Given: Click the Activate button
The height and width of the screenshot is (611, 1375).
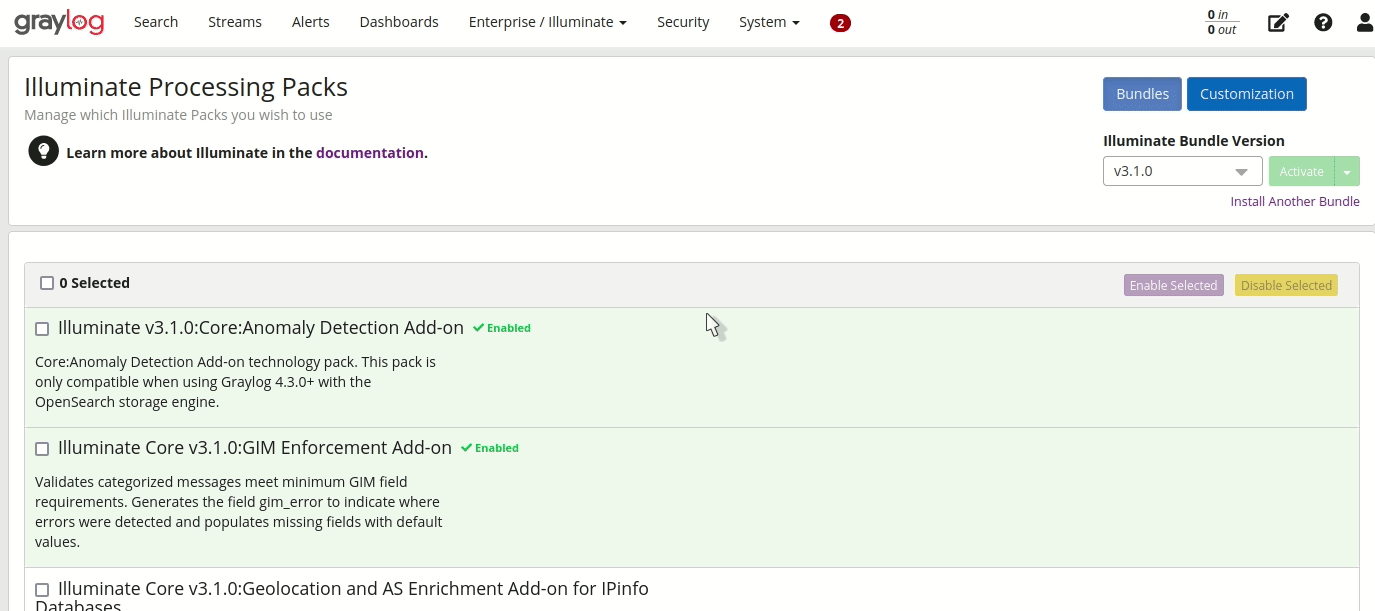Looking at the screenshot, I should click(x=1301, y=171).
